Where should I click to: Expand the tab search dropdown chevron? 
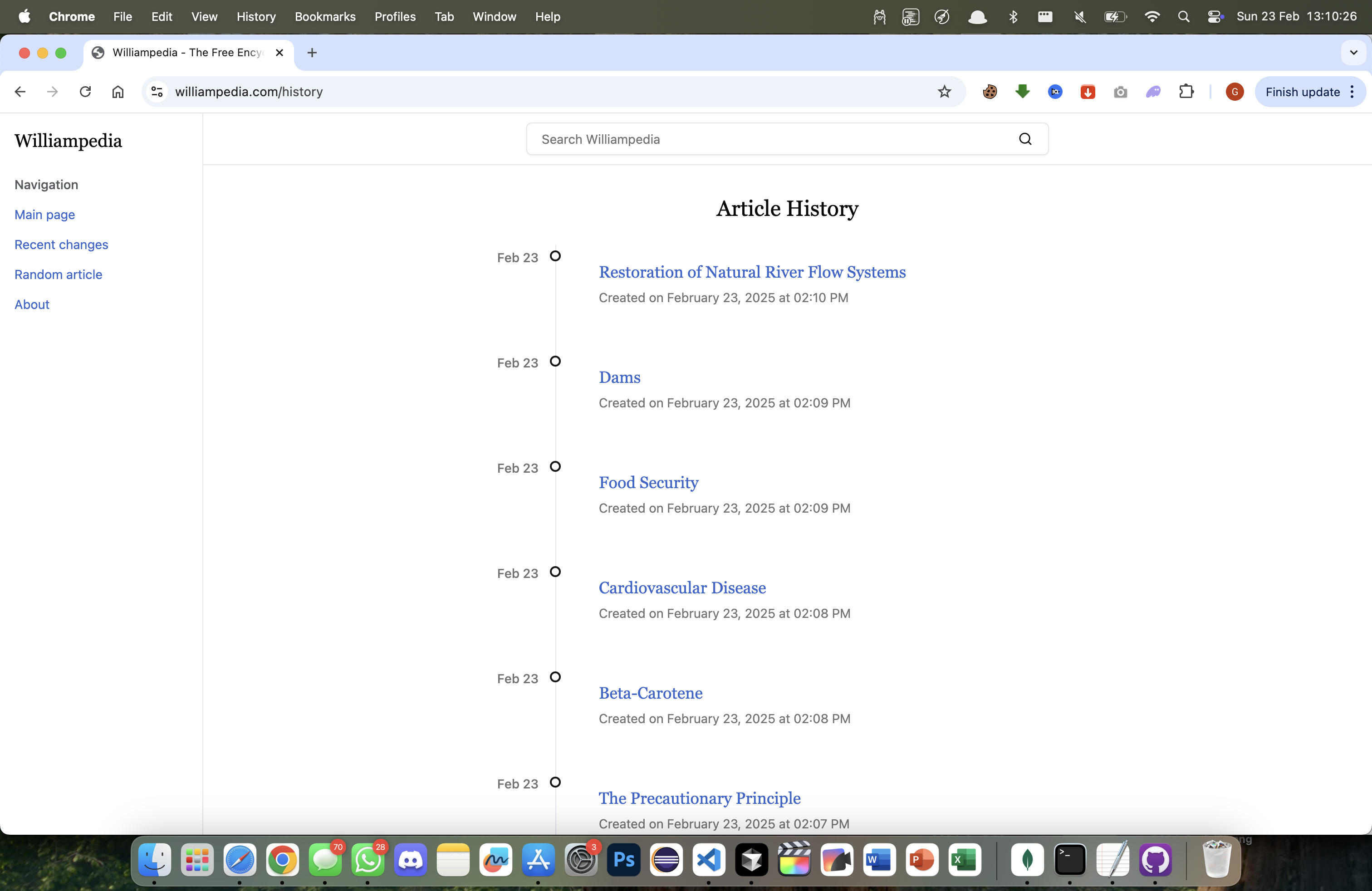[1353, 53]
